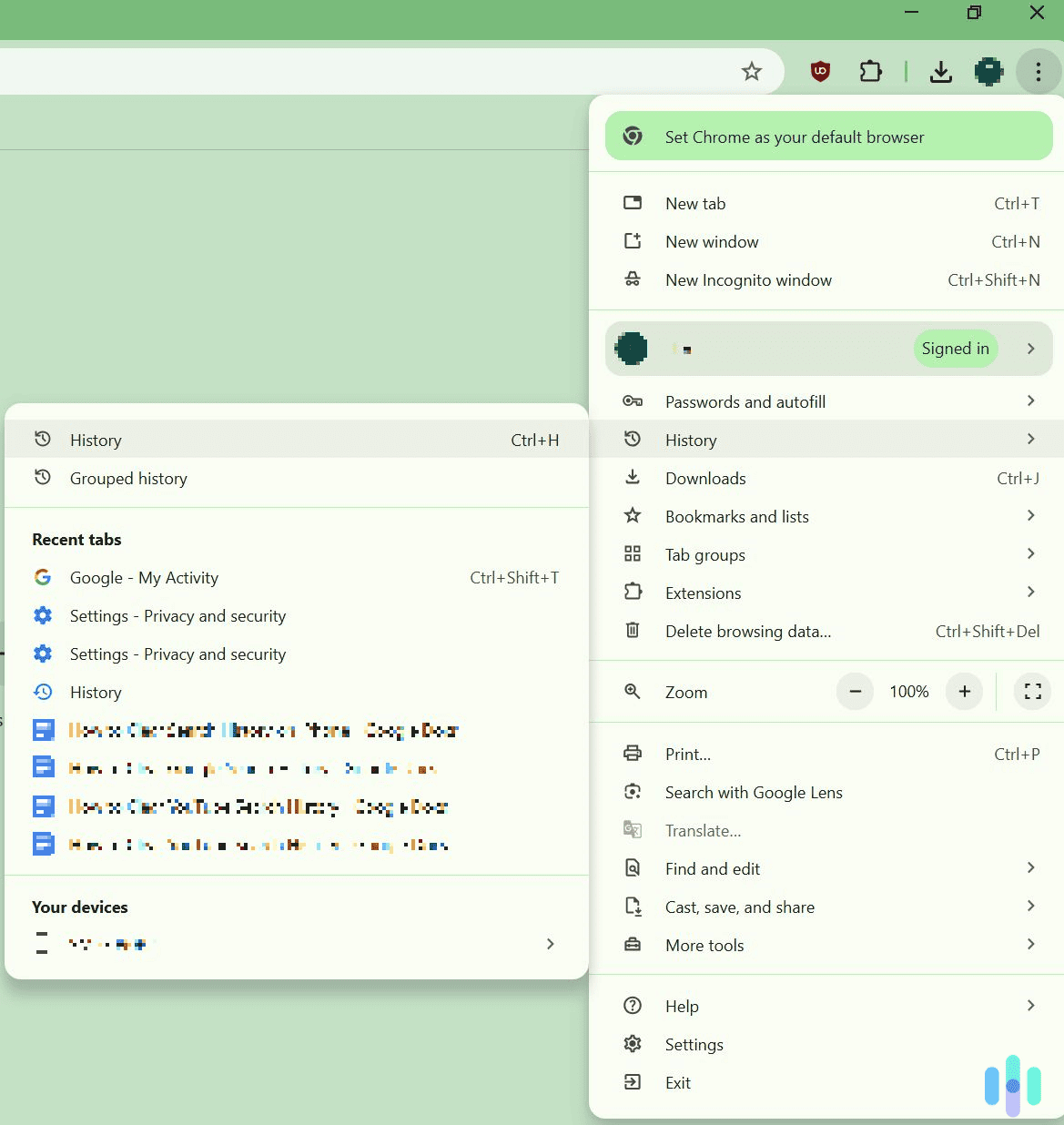Set Chrome as your default browser
The image size is (1064, 1125).
pos(794,137)
